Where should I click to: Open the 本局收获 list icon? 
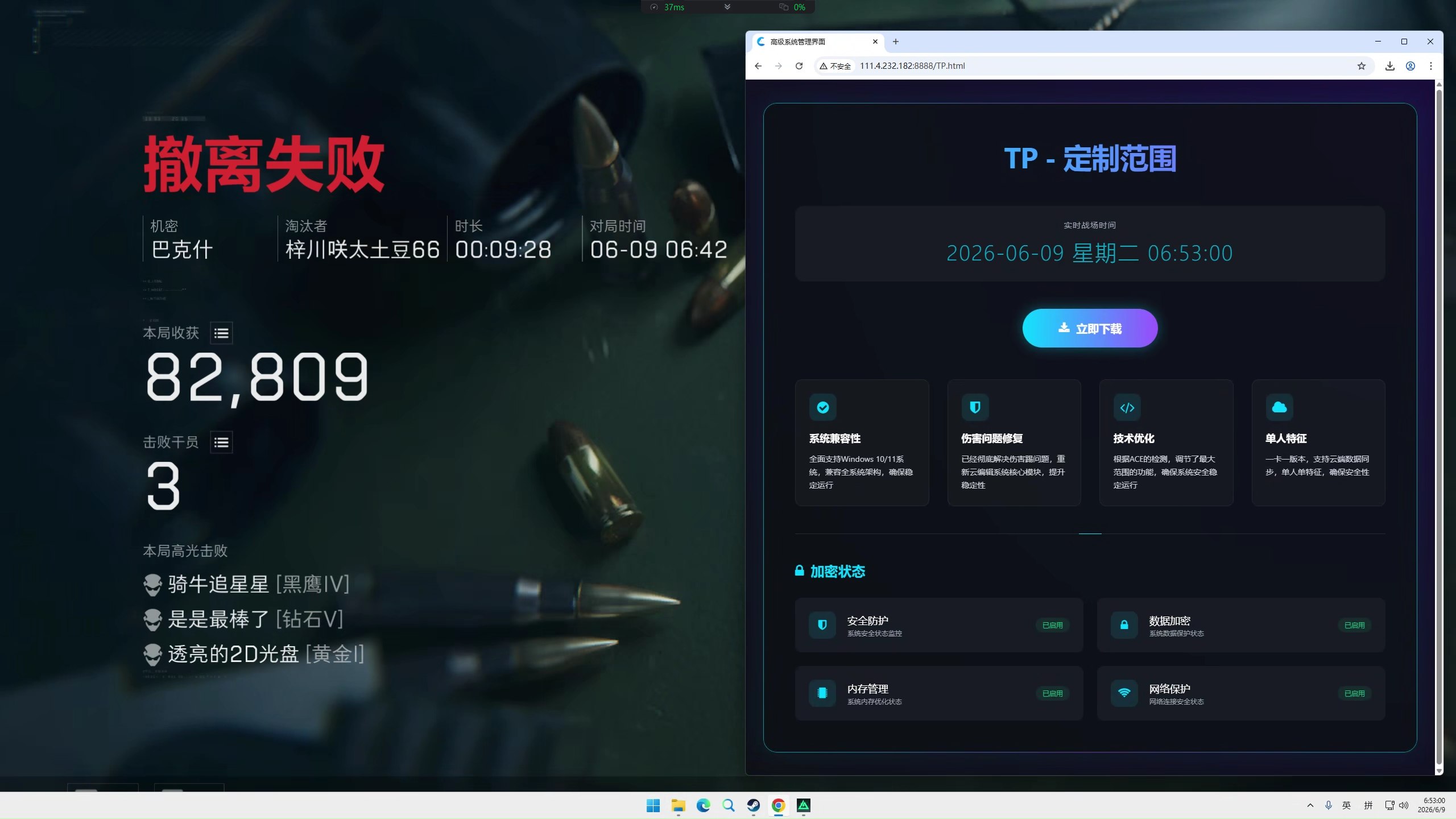click(221, 333)
